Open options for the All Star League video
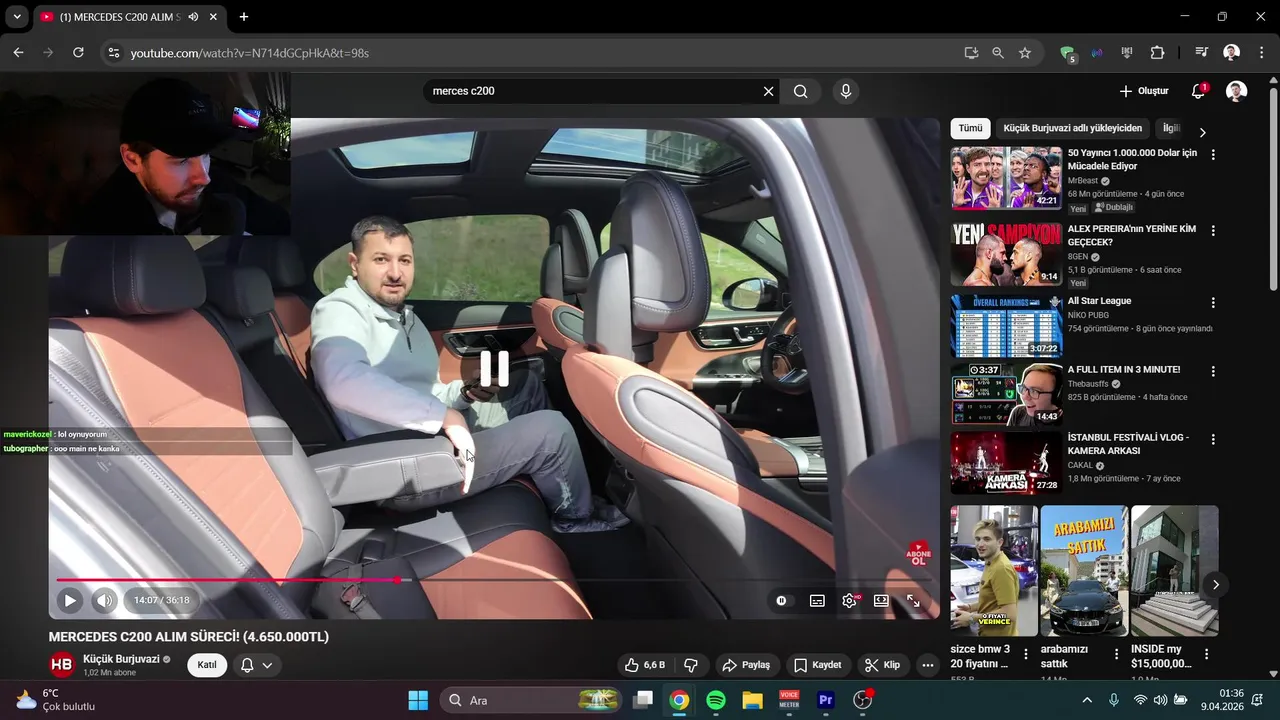Viewport: 1280px width, 720px height. coord(1213,302)
